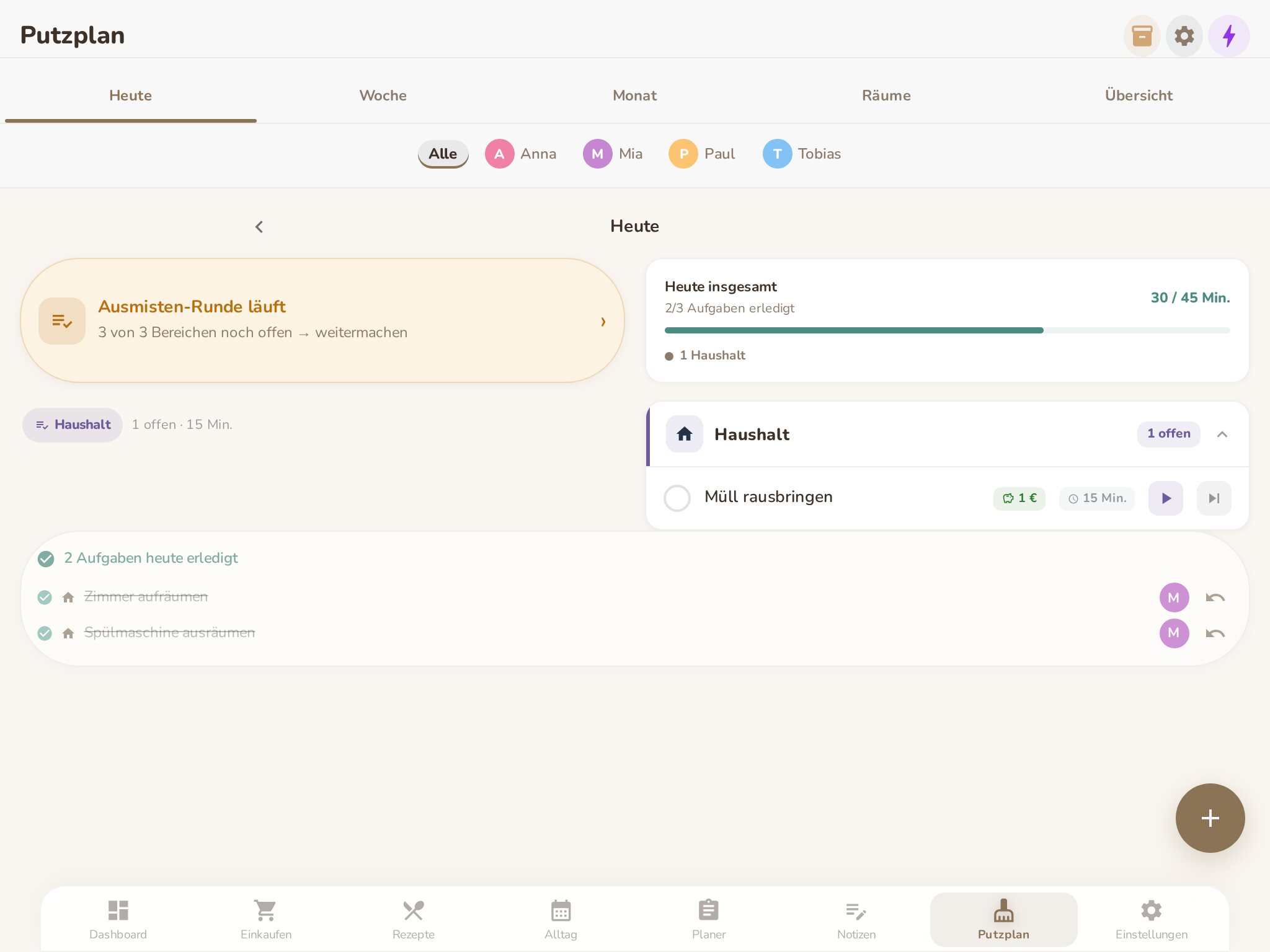Select the Heute tab
The height and width of the screenshot is (952, 1270).
tap(130, 95)
